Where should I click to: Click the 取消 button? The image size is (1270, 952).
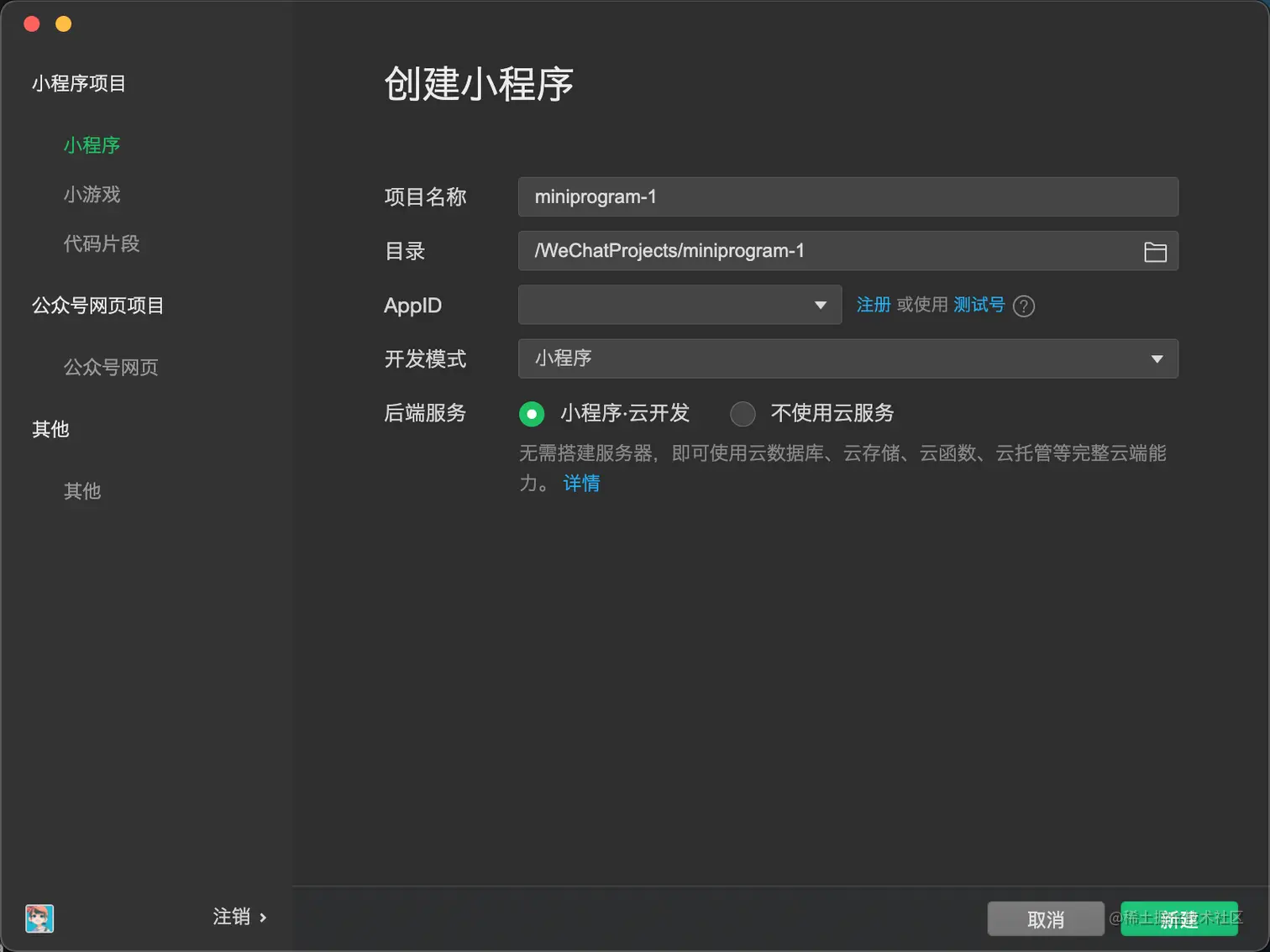[1046, 919]
